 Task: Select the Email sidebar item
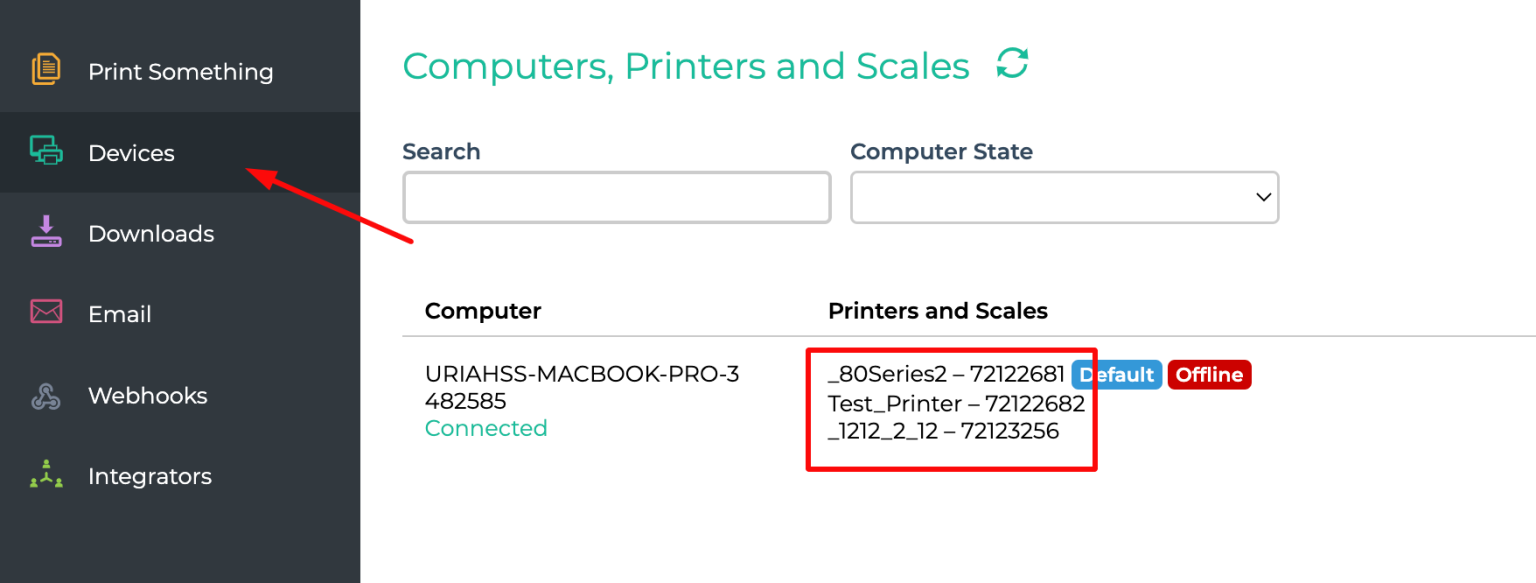click(120, 315)
